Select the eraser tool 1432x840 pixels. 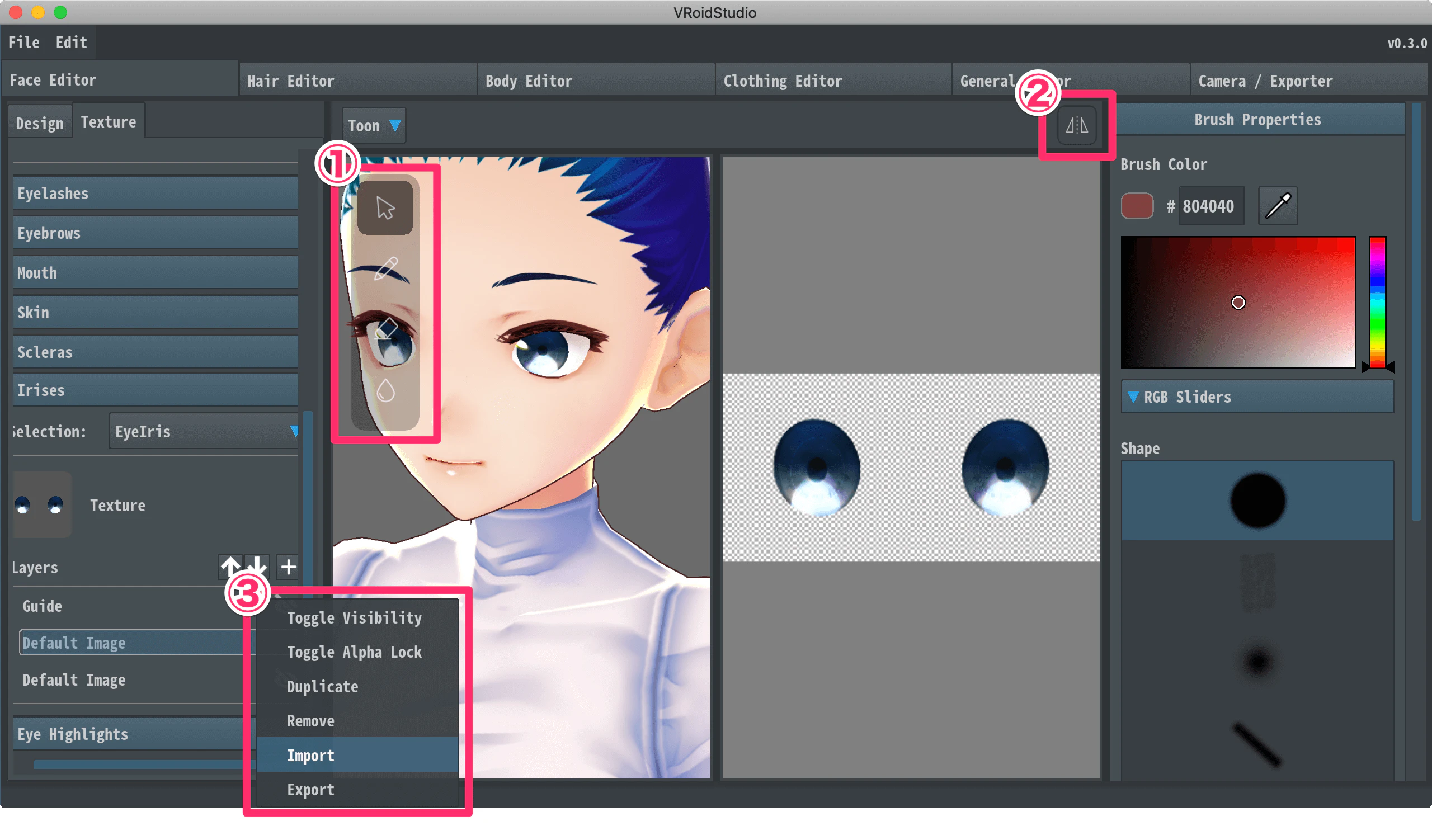387,329
